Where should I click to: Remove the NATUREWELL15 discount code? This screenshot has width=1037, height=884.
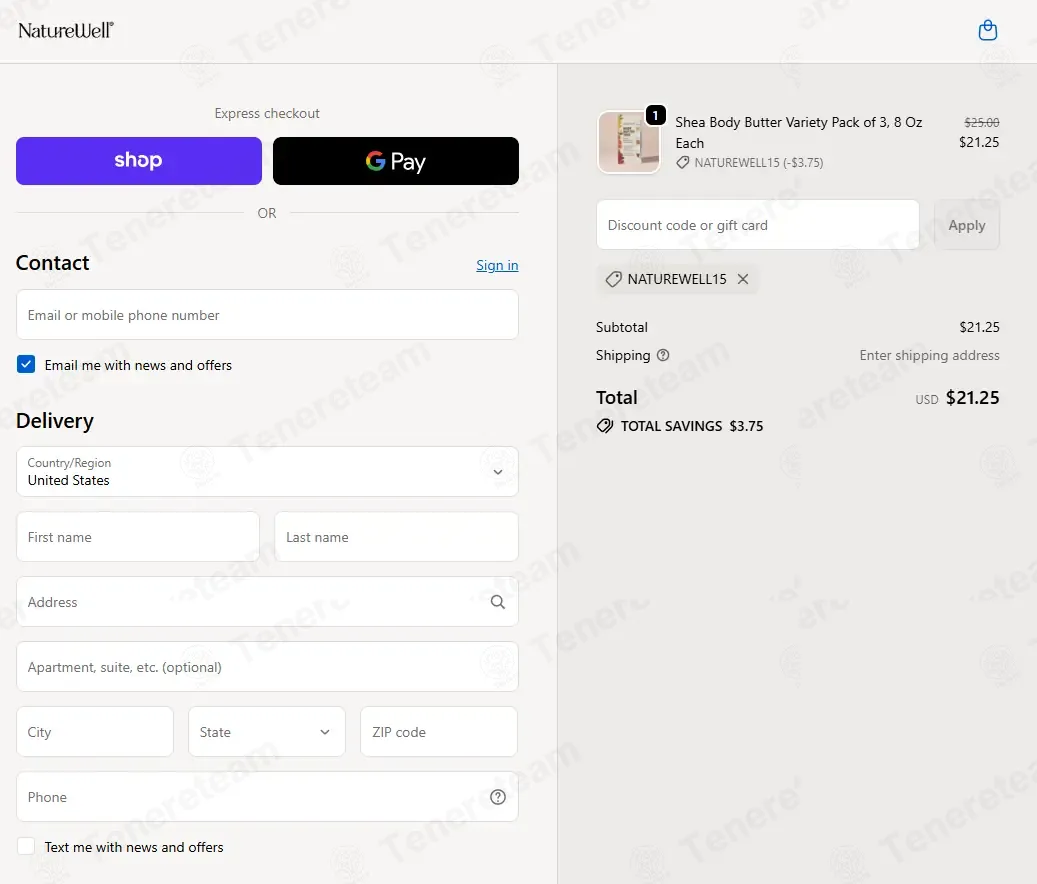743,279
